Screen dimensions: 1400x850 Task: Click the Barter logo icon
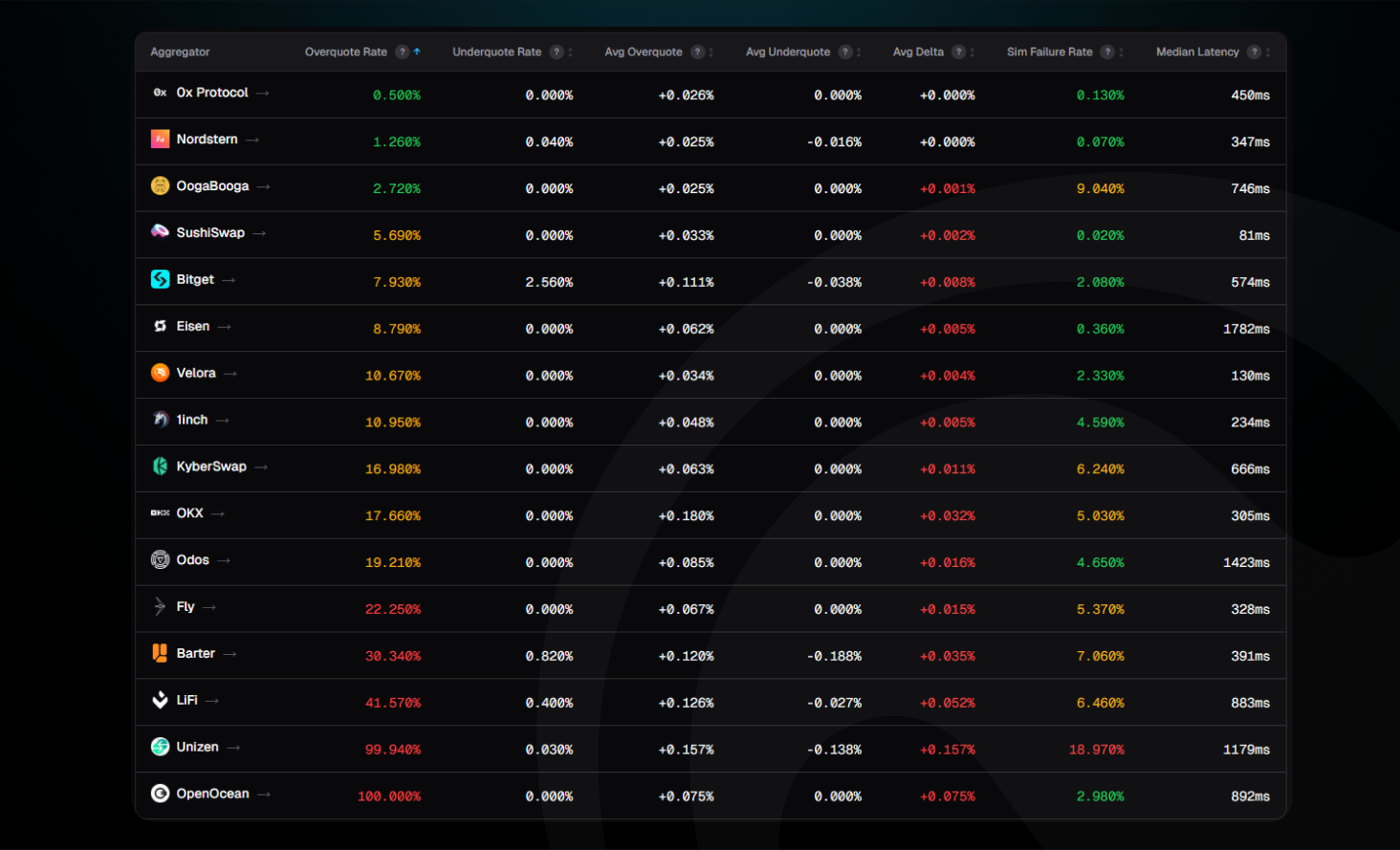160,653
